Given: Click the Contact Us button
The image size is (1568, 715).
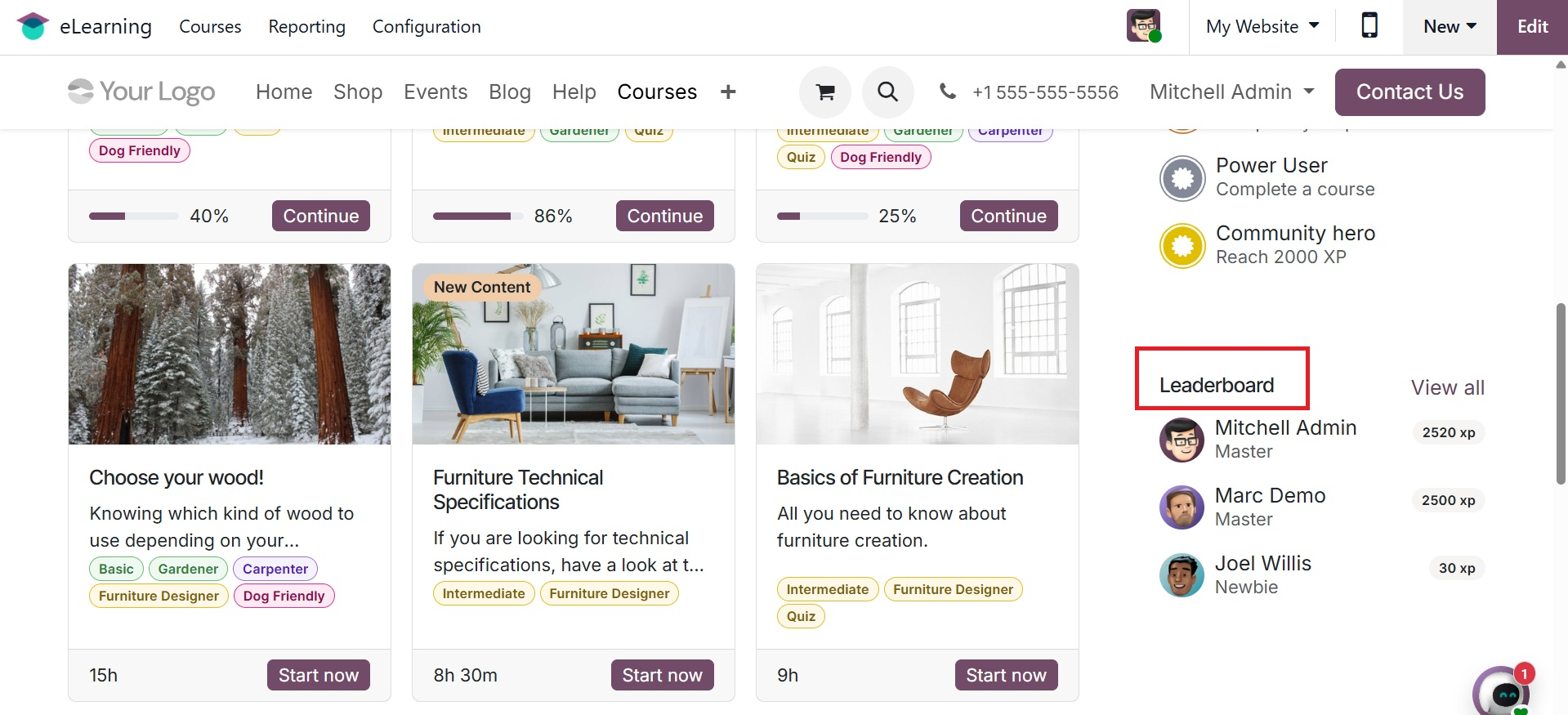Looking at the screenshot, I should 1409,92.
